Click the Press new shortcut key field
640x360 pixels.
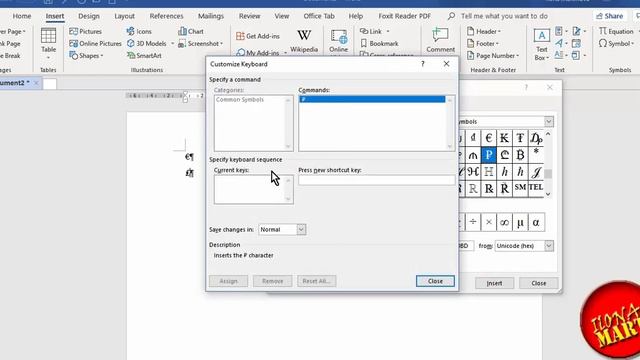(x=376, y=180)
